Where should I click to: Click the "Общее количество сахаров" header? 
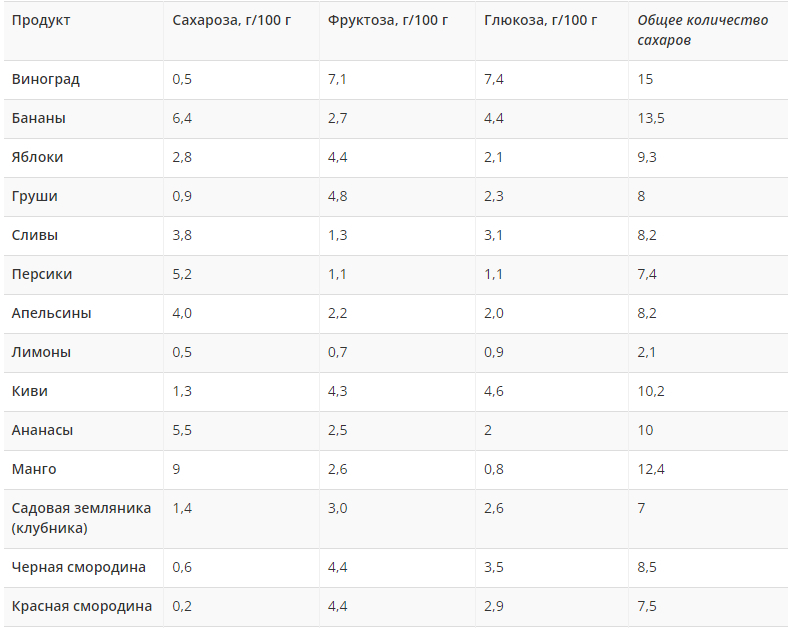click(702, 30)
